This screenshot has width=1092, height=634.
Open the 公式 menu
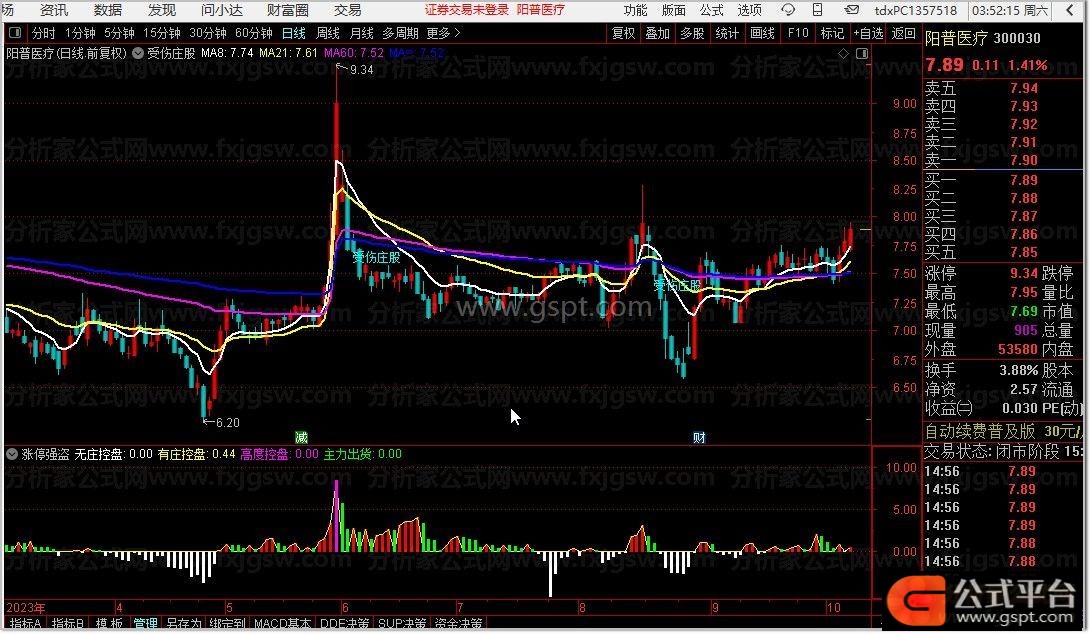(711, 11)
